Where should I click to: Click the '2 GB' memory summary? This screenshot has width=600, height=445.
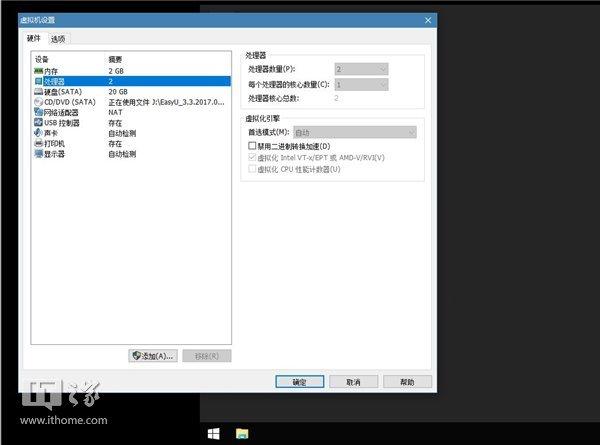pos(116,71)
